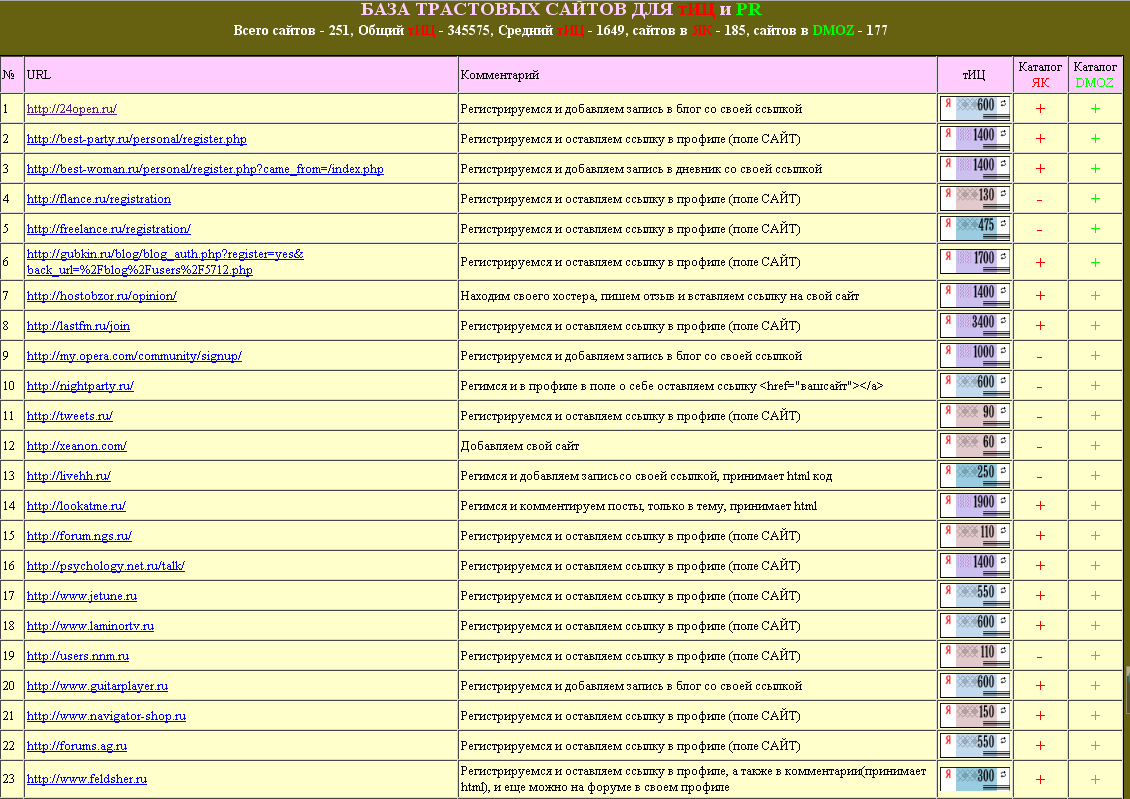The image size is (1130, 799).
Task: Click the 'тИЦ' column header cell
Action: [x=975, y=75]
